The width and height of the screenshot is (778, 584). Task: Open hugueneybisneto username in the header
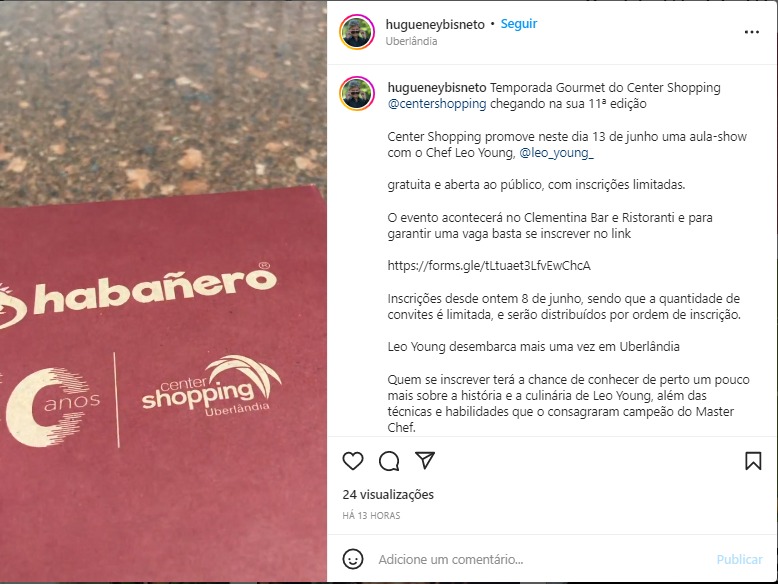click(x=435, y=24)
